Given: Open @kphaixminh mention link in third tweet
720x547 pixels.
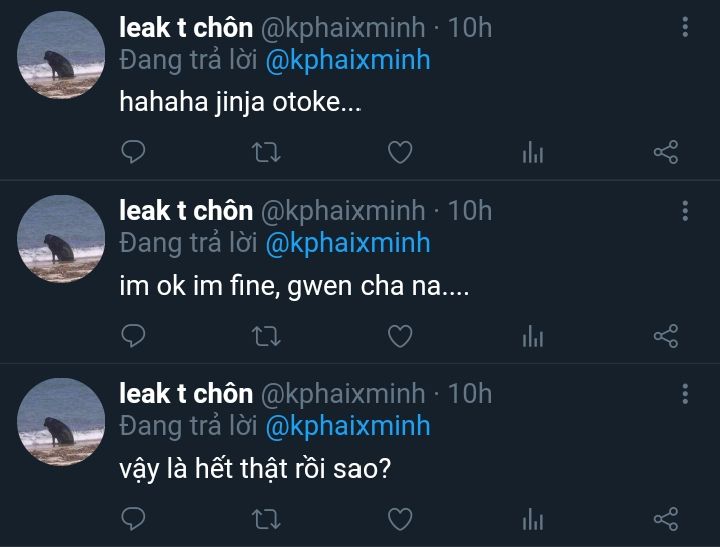Looking at the screenshot, I should (x=347, y=426).
